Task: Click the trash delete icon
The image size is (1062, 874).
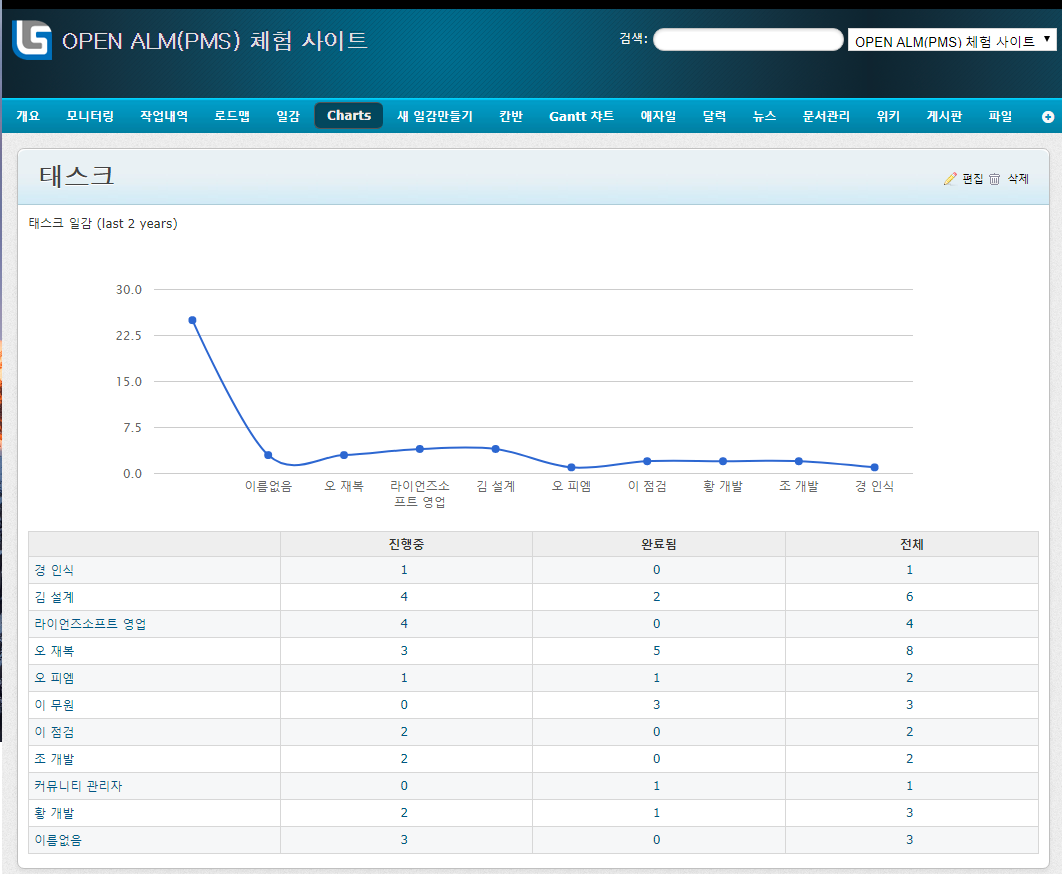Action: (x=994, y=179)
